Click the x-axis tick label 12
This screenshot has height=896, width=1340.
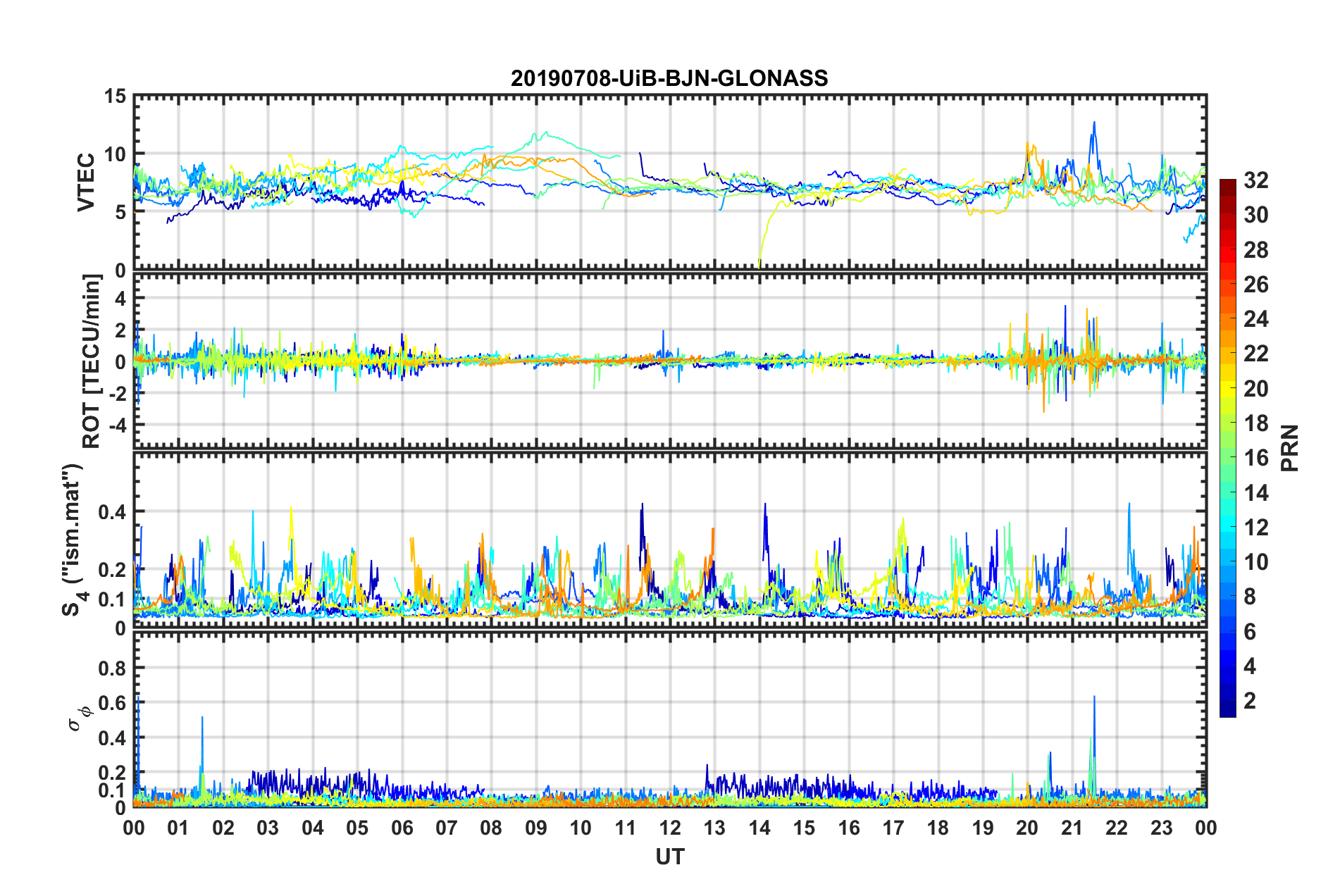click(x=670, y=827)
